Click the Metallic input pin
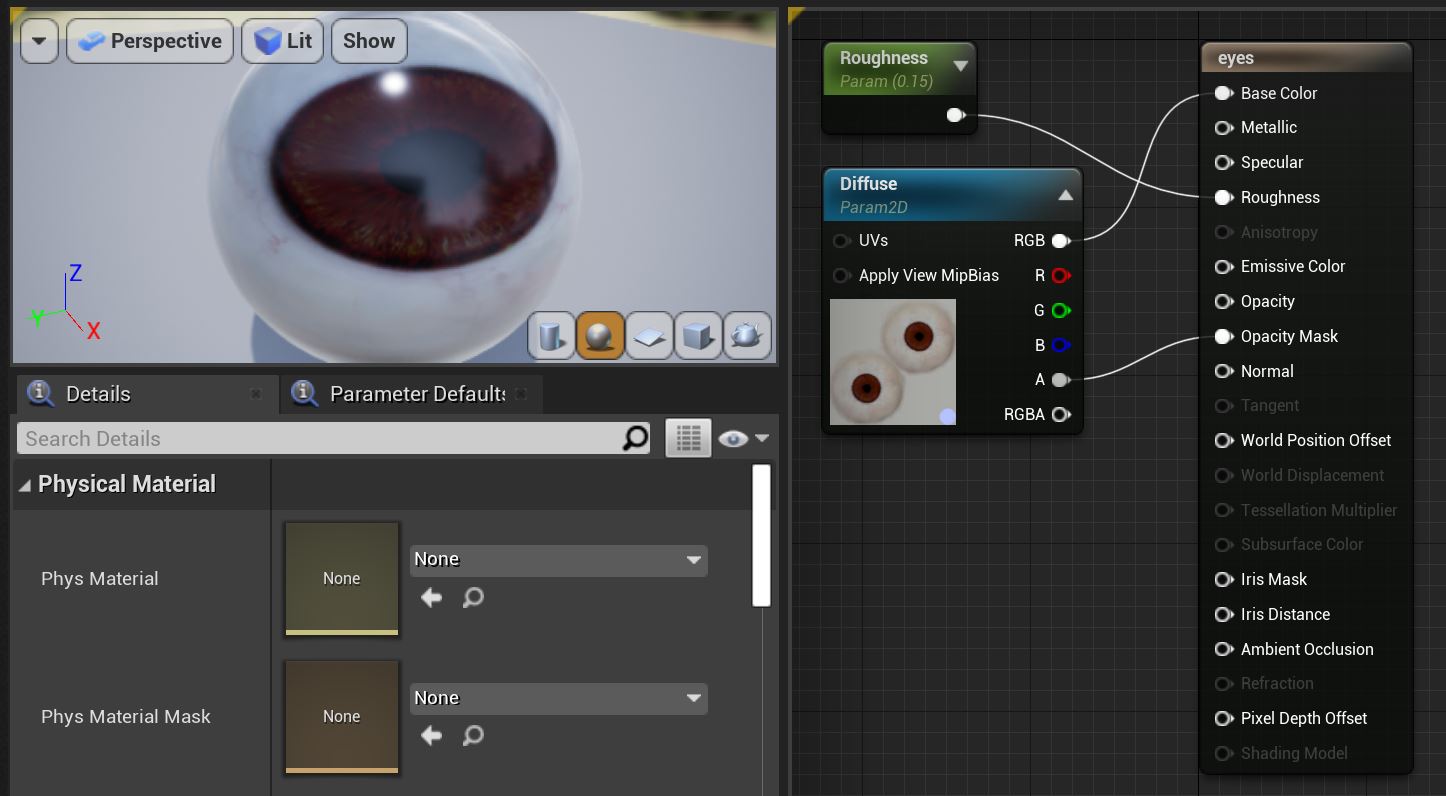Viewport: 1446px width, 796px height. pyautogui.click(x=1224, y=128)
